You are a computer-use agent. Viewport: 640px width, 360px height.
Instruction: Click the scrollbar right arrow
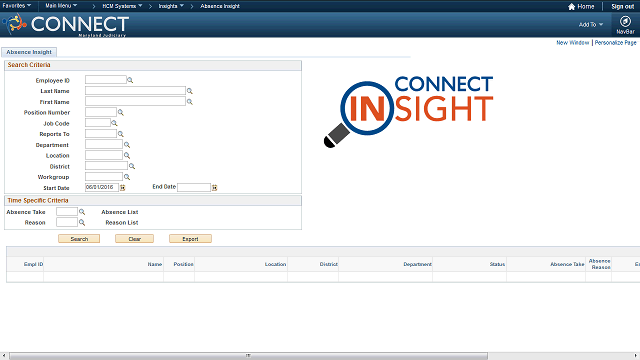point(636,356)
